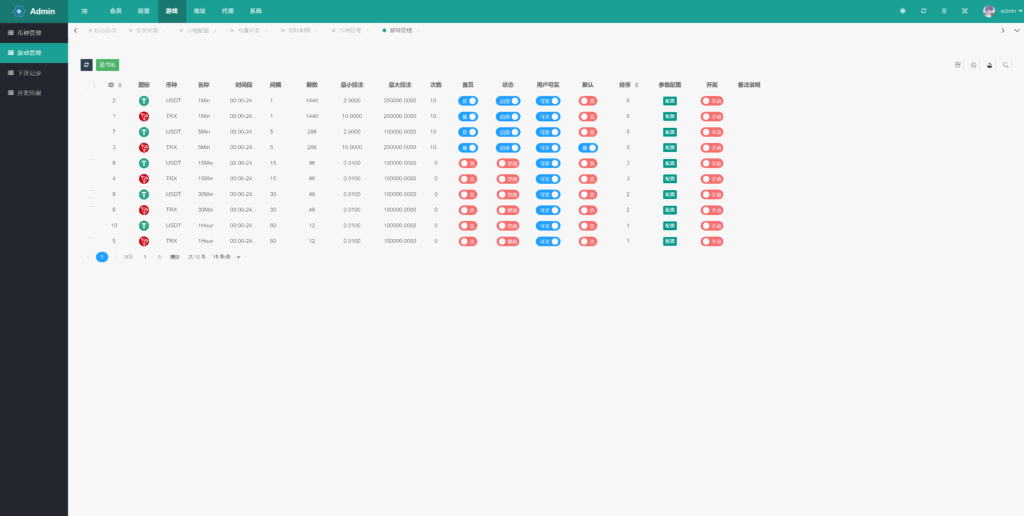
Task: Click the search icon at the table's right
Action: 1006,64
